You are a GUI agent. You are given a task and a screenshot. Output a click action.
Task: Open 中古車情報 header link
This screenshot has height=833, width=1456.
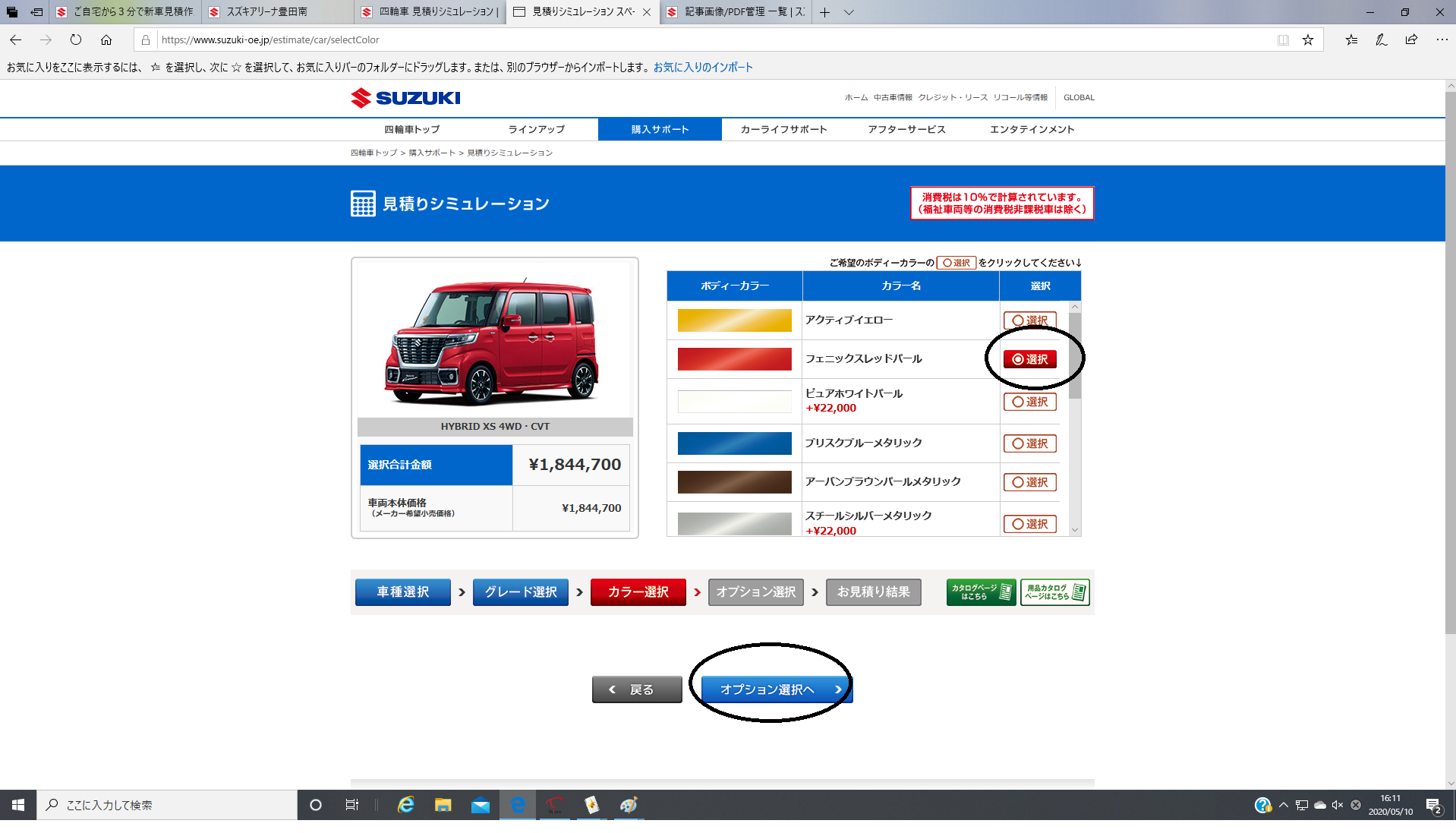[893, 98]
